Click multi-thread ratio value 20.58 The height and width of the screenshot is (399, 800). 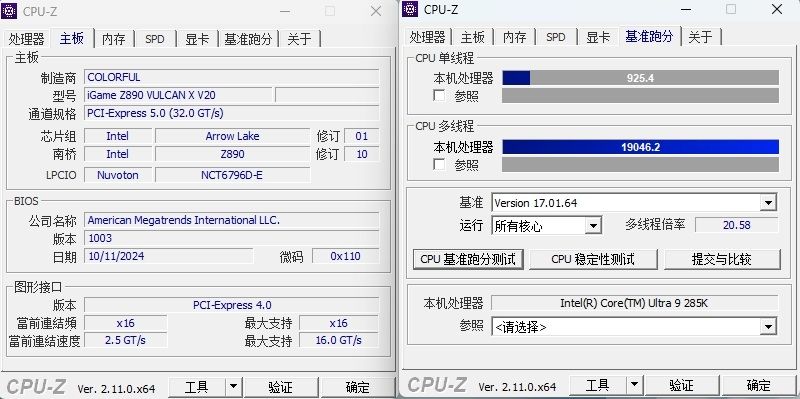[x=737, y=225]
